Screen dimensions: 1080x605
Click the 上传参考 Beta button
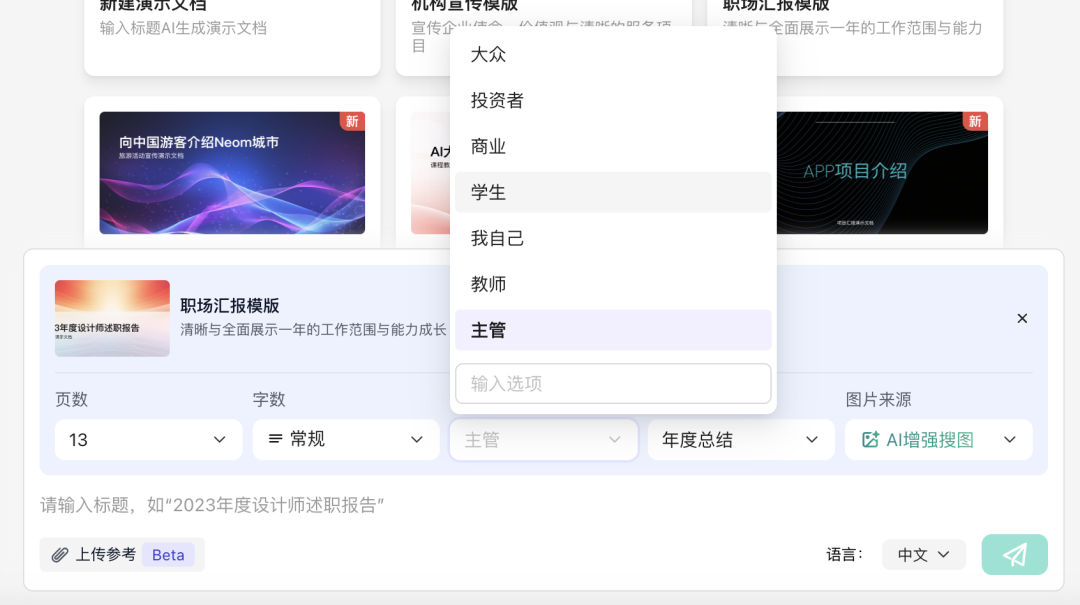click(120, 554)
